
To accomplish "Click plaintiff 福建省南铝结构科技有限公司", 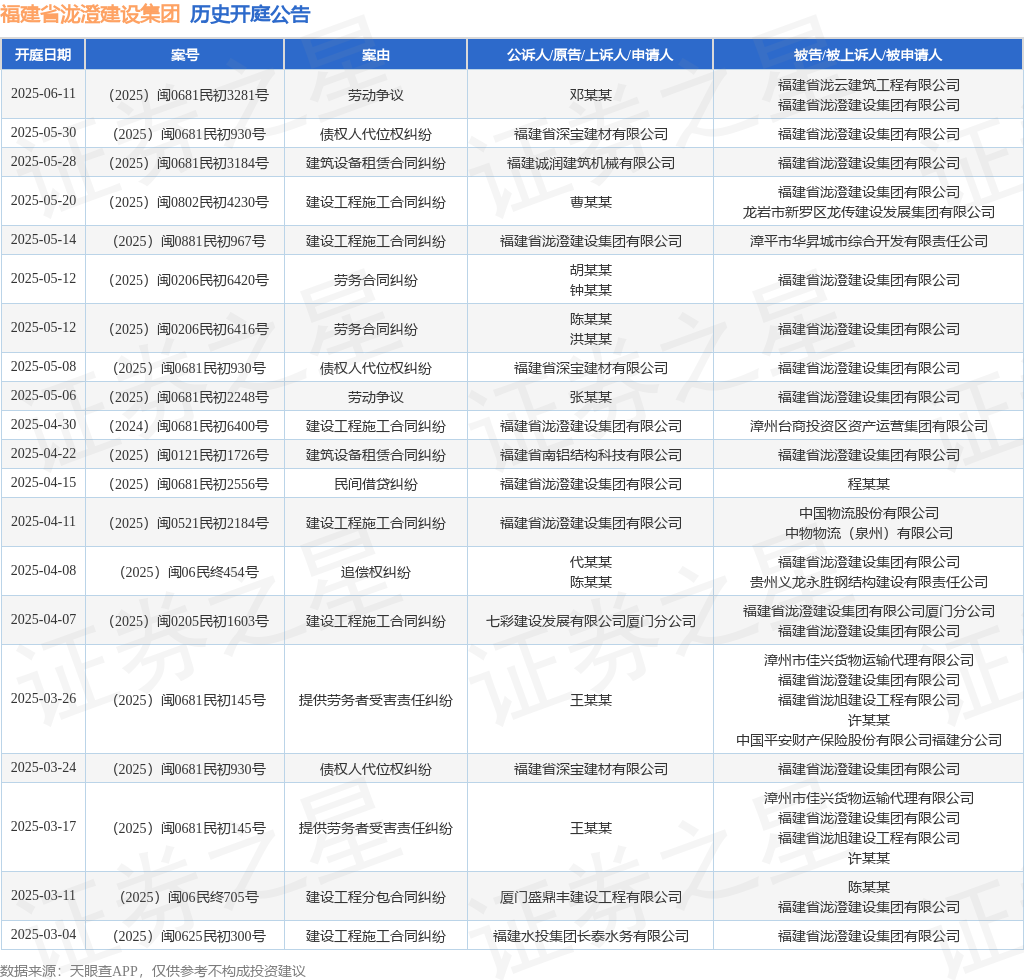I will click(590, 455).
